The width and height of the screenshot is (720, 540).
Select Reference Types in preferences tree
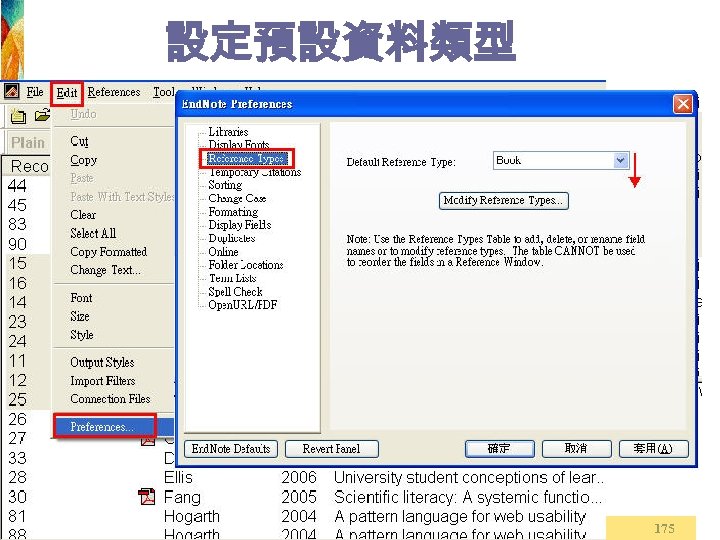247,159
